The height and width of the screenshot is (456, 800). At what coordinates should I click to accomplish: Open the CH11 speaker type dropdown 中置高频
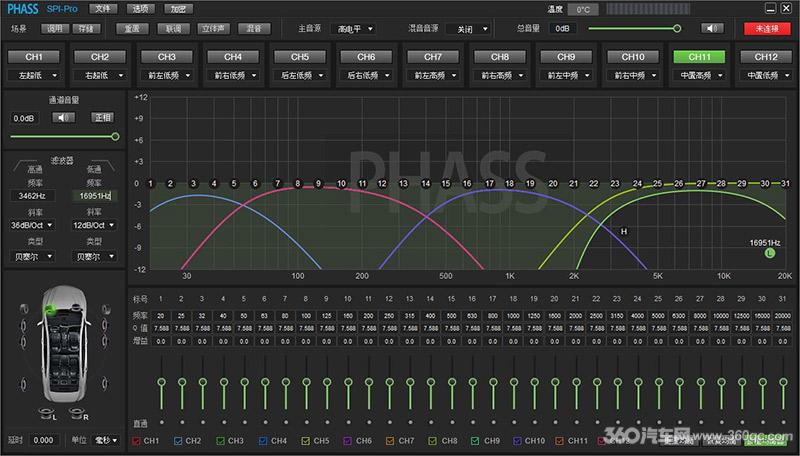point(699,75)
